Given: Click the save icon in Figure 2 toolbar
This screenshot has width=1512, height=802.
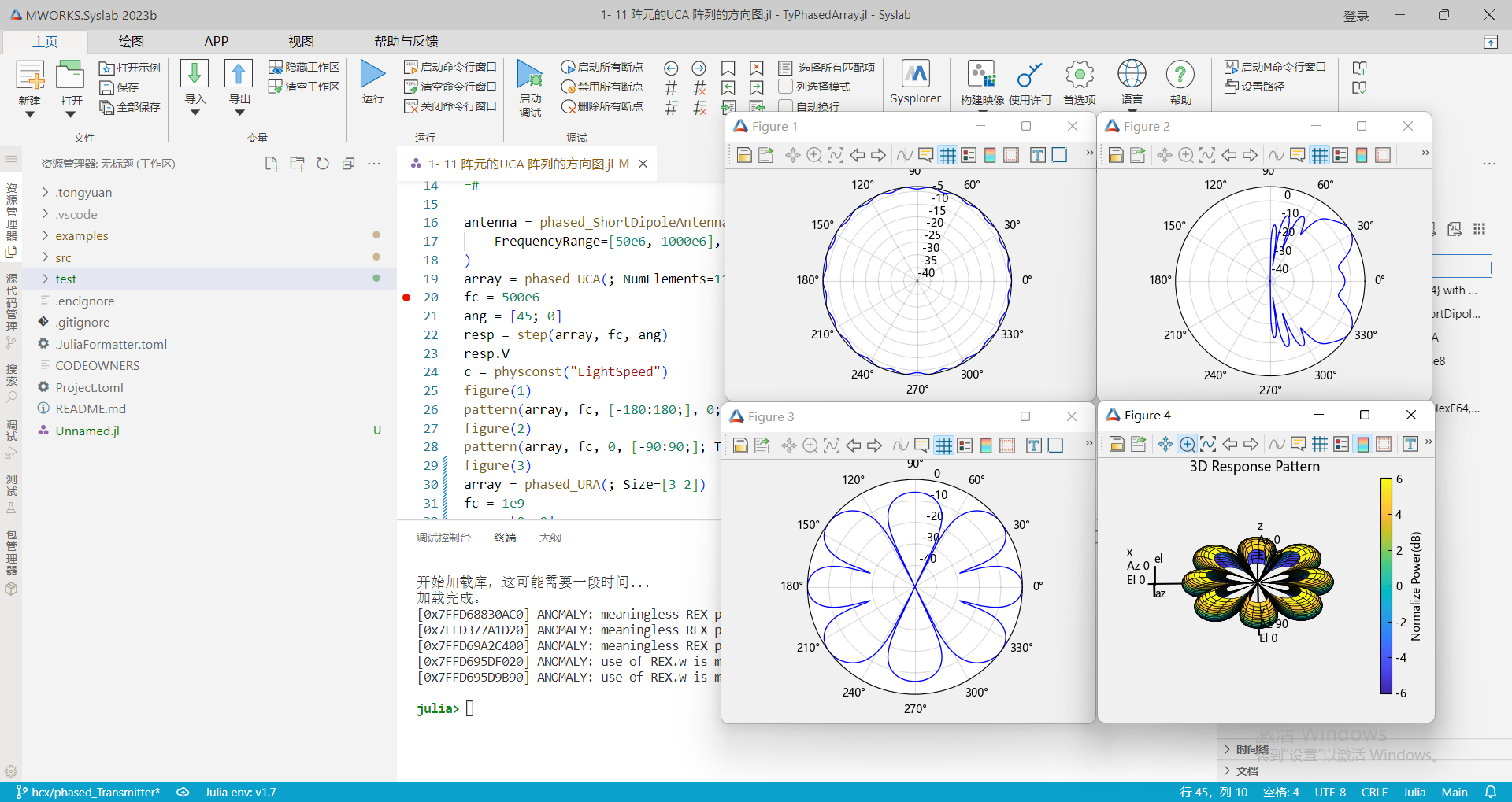Looking at the screenshot, I should [x=1116, y=156].
